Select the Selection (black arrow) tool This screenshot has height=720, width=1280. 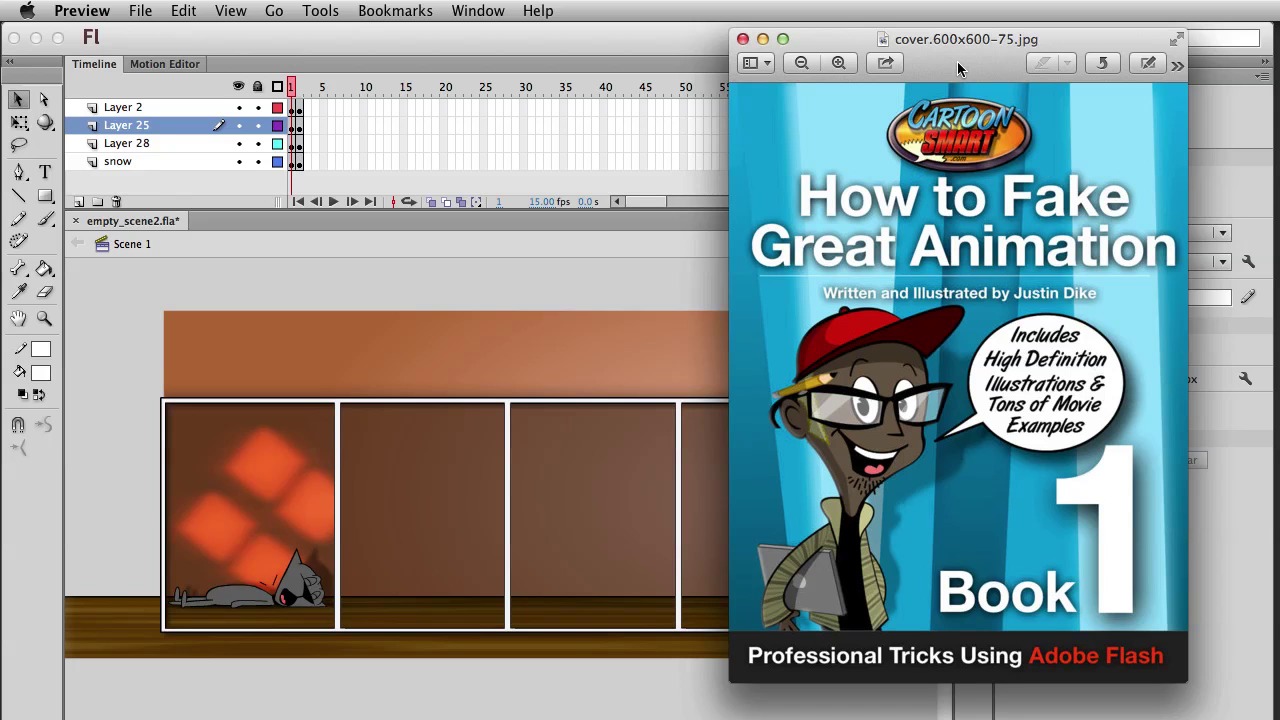[18, 99]
